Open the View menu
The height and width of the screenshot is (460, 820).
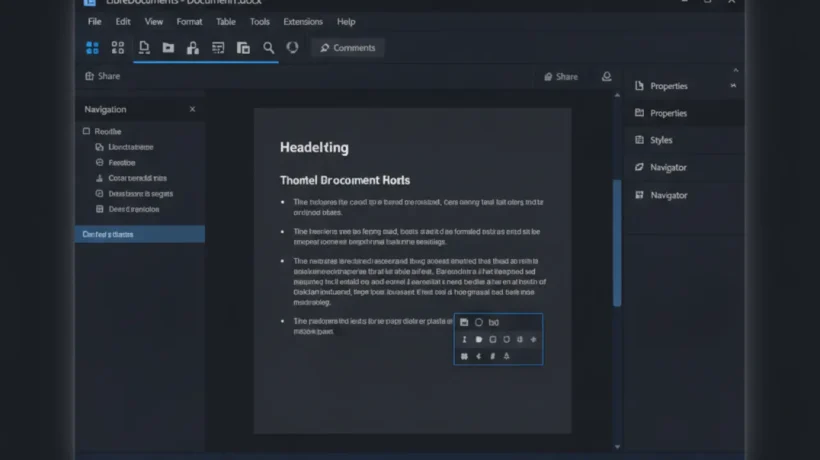154,22
